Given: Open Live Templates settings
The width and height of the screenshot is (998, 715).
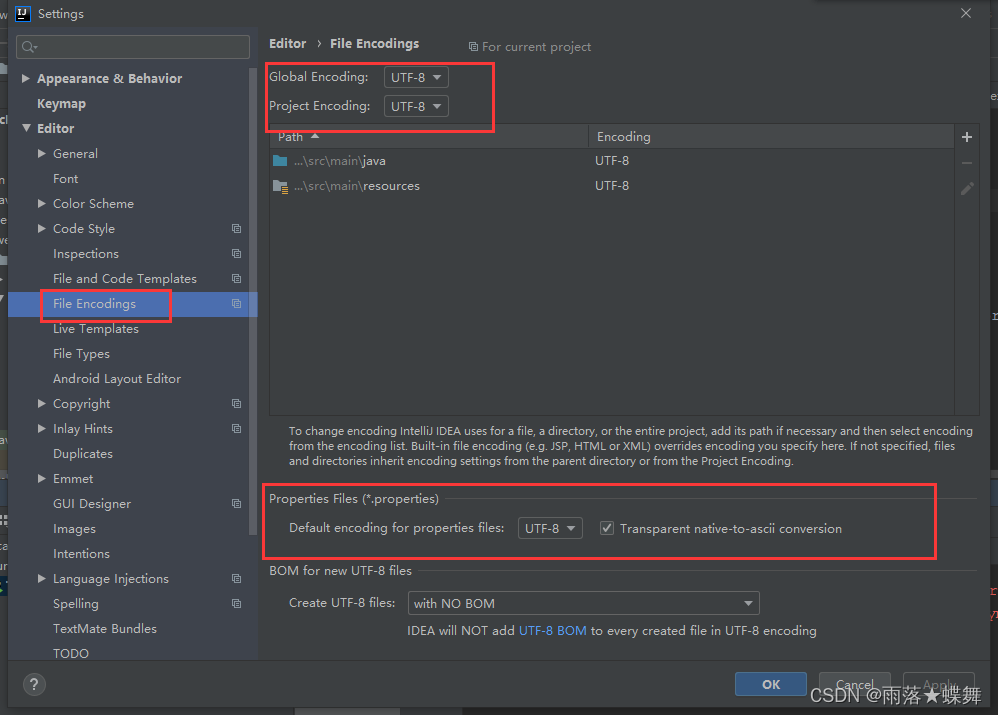Looking at the screenshot, I should [x=95, y=329].
